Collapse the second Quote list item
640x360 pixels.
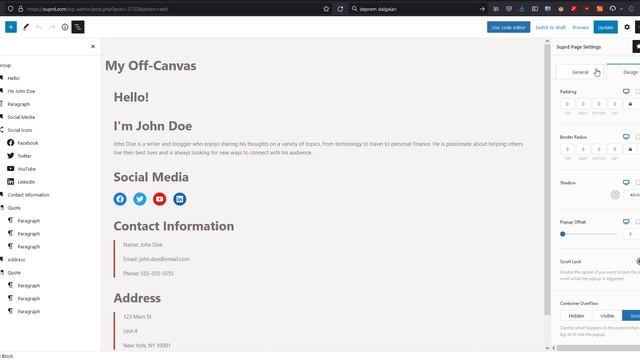pyautogui.click(x=14, y=273)
